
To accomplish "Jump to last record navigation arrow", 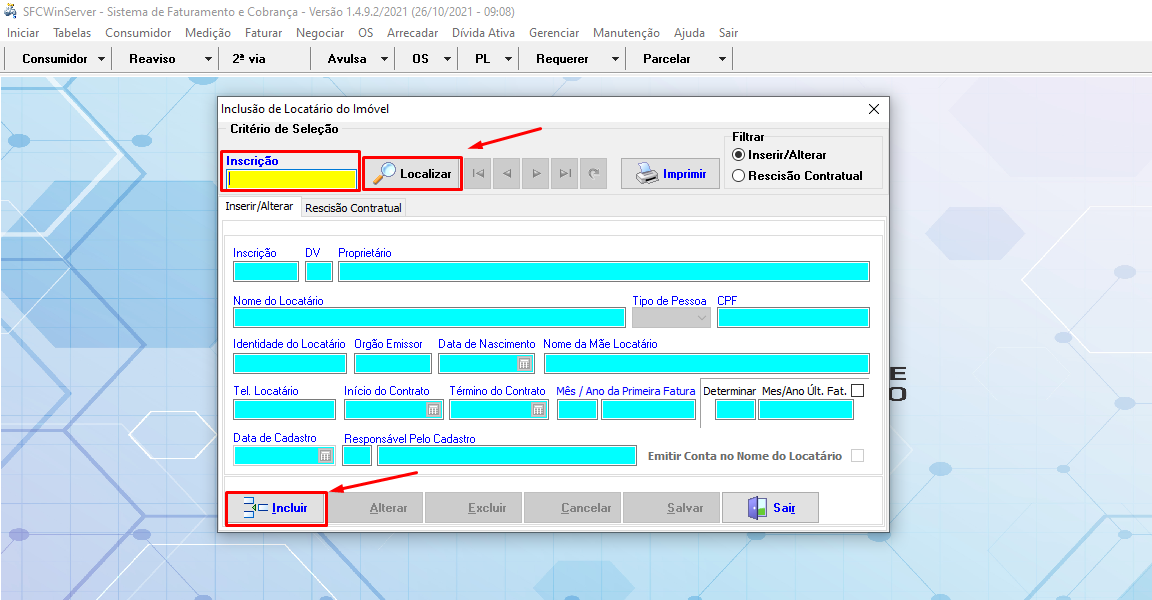I will [x=566, y=174].
